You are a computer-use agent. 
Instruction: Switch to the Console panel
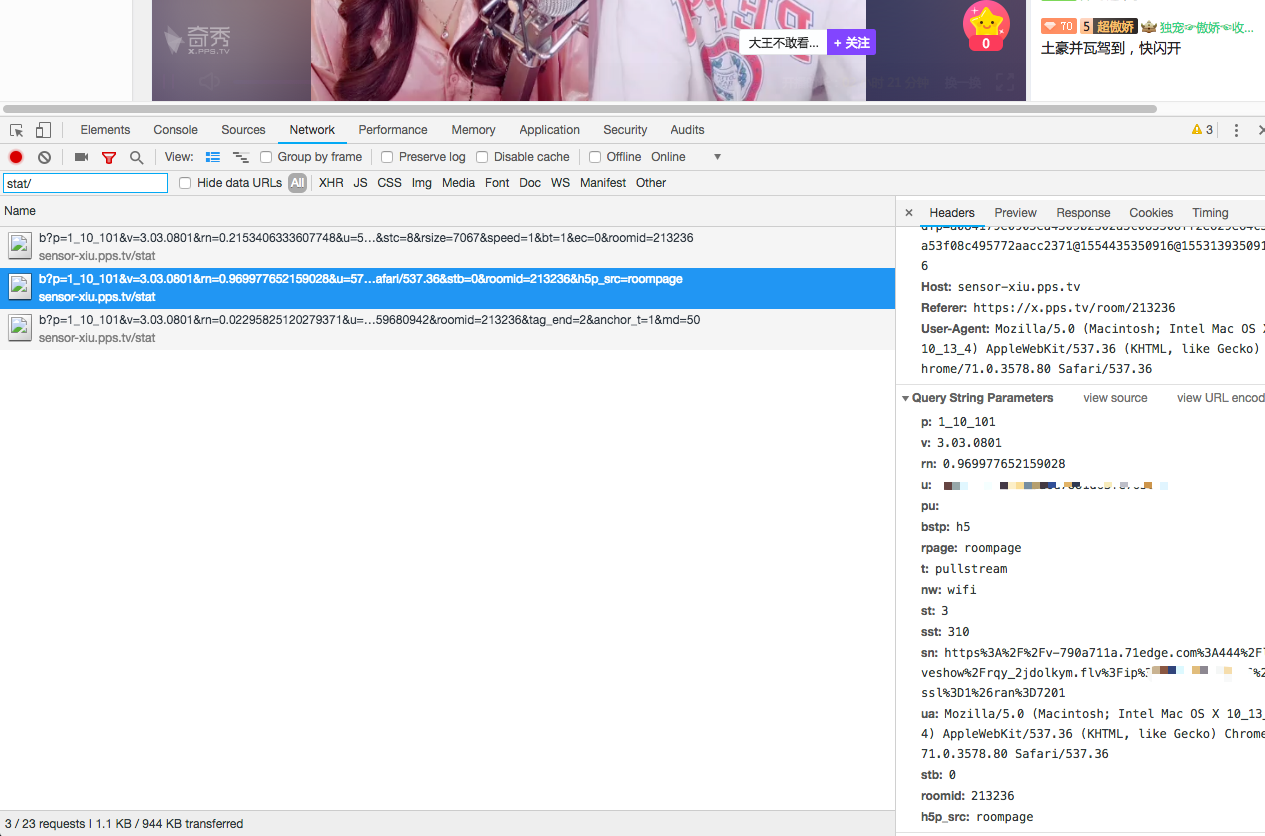(175, 129)
